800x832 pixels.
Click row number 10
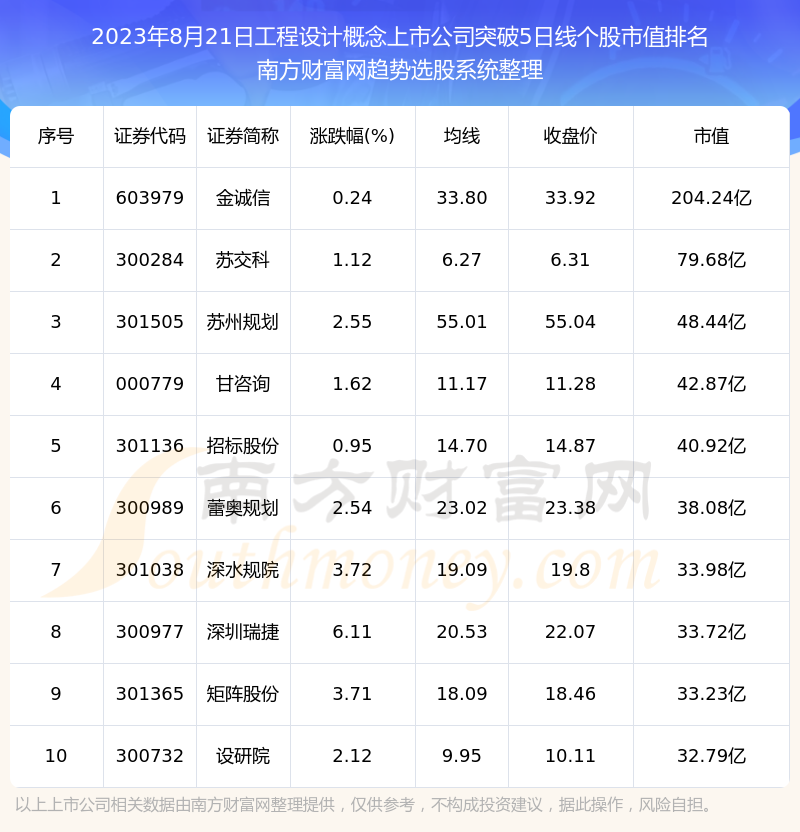pyautogui.click(x=56, y=756)
